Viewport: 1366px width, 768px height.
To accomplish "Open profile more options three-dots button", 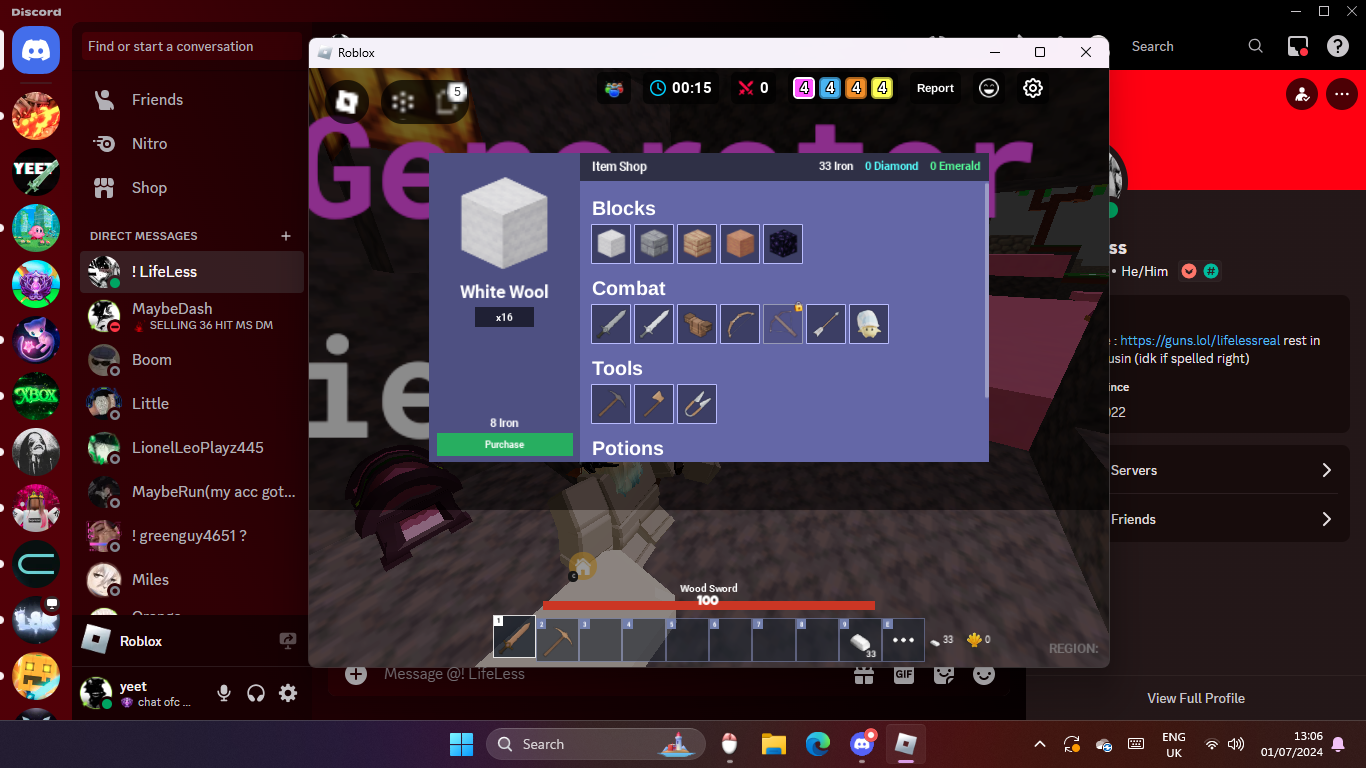I will pos(1341,95).
